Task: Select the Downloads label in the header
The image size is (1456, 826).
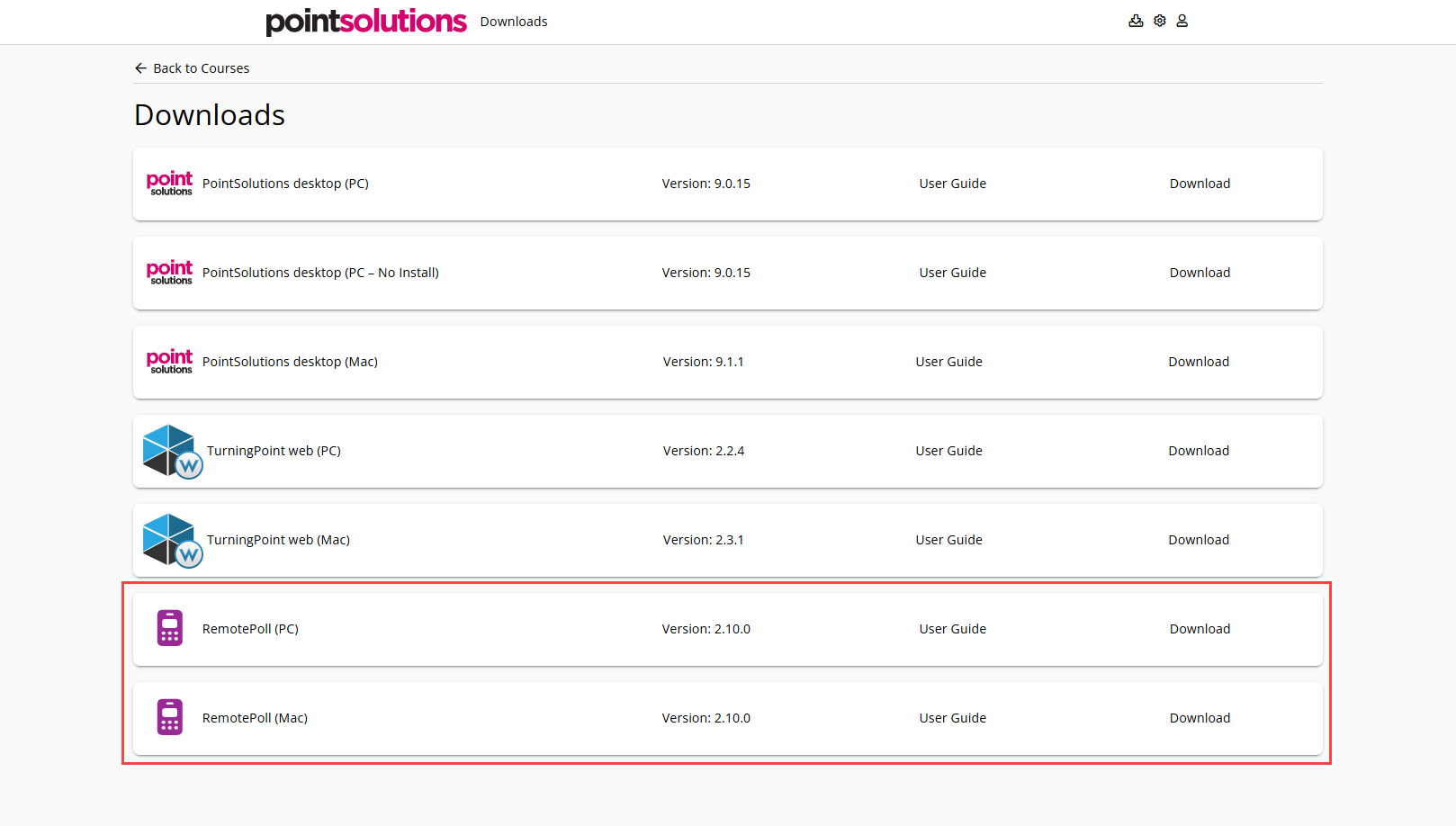Action: click(514, 22)
